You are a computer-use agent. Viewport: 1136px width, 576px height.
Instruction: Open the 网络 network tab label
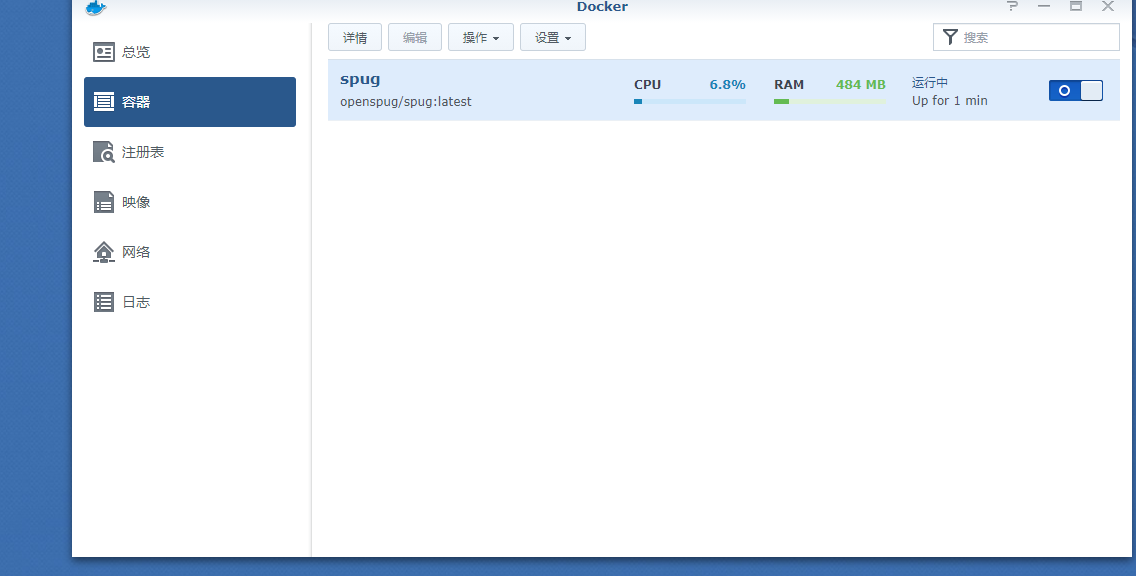136,252
